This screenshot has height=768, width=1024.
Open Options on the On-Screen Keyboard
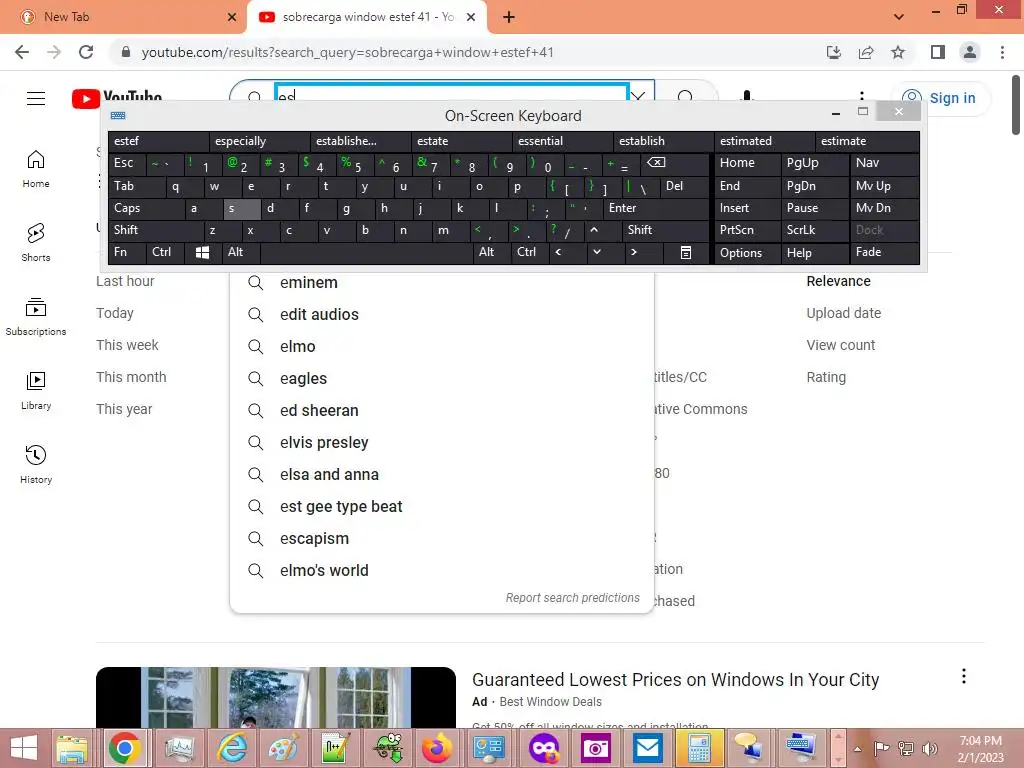(747, 253)
